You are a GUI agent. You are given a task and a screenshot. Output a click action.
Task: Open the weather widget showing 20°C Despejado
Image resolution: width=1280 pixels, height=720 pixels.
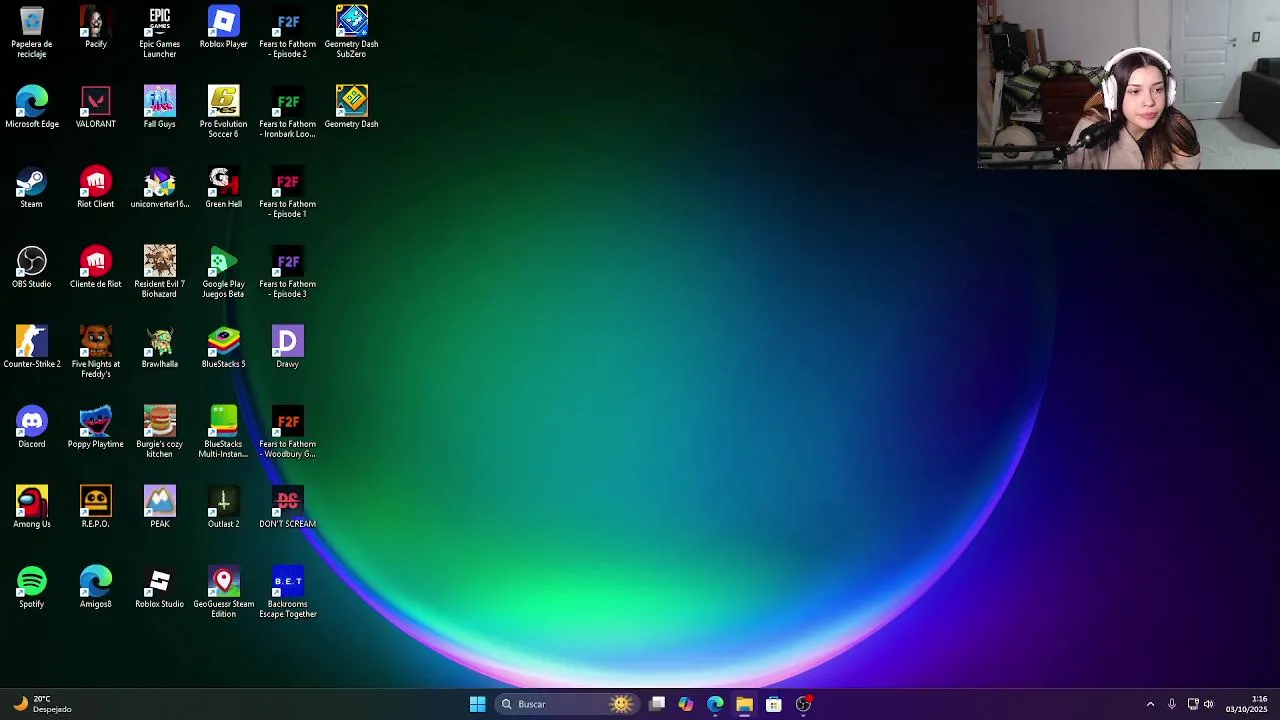pyautogui.click(x=42, y=704)
